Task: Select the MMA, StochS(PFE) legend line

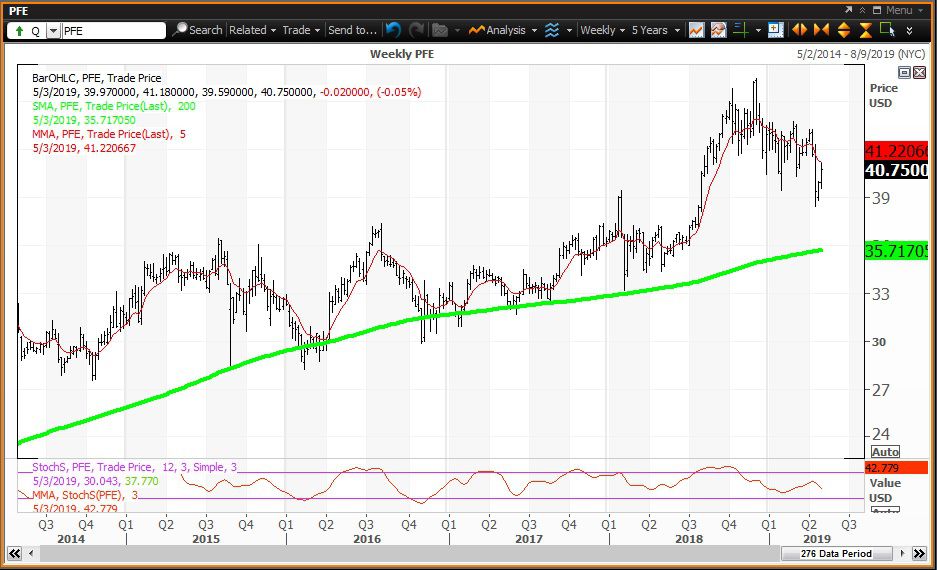Action: tap(85, 495)
